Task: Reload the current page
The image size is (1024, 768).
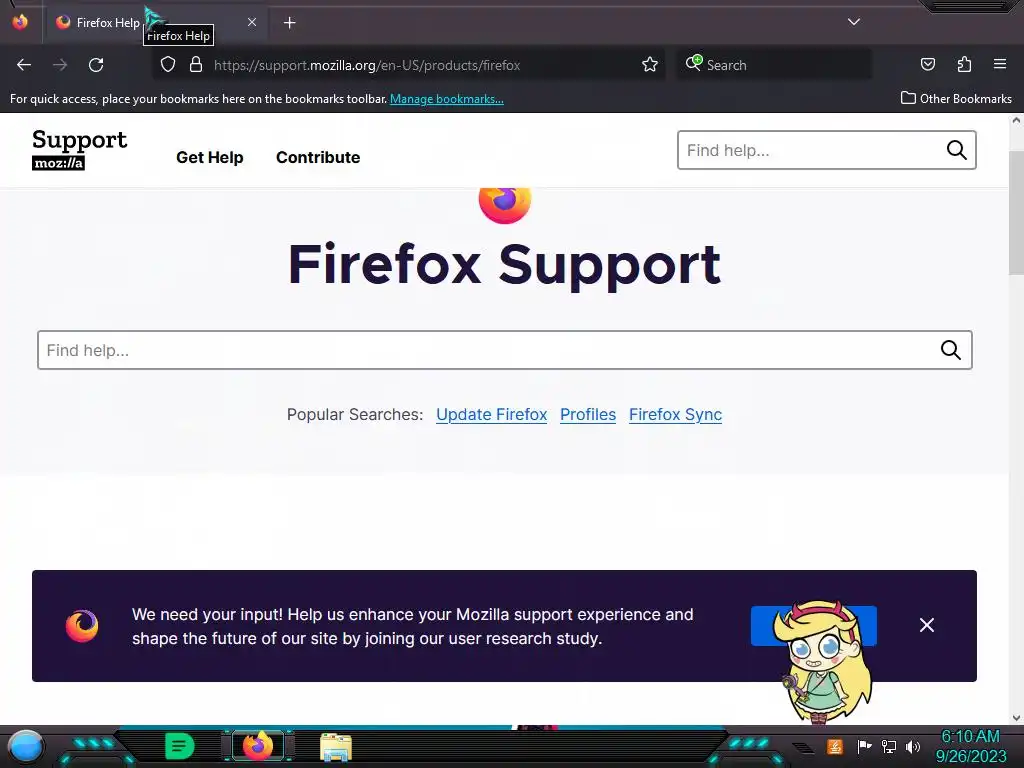Action: [x=96, y=65]
